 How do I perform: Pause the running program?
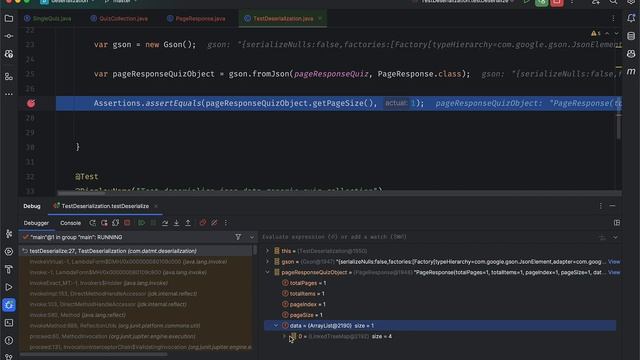point(153,223)
